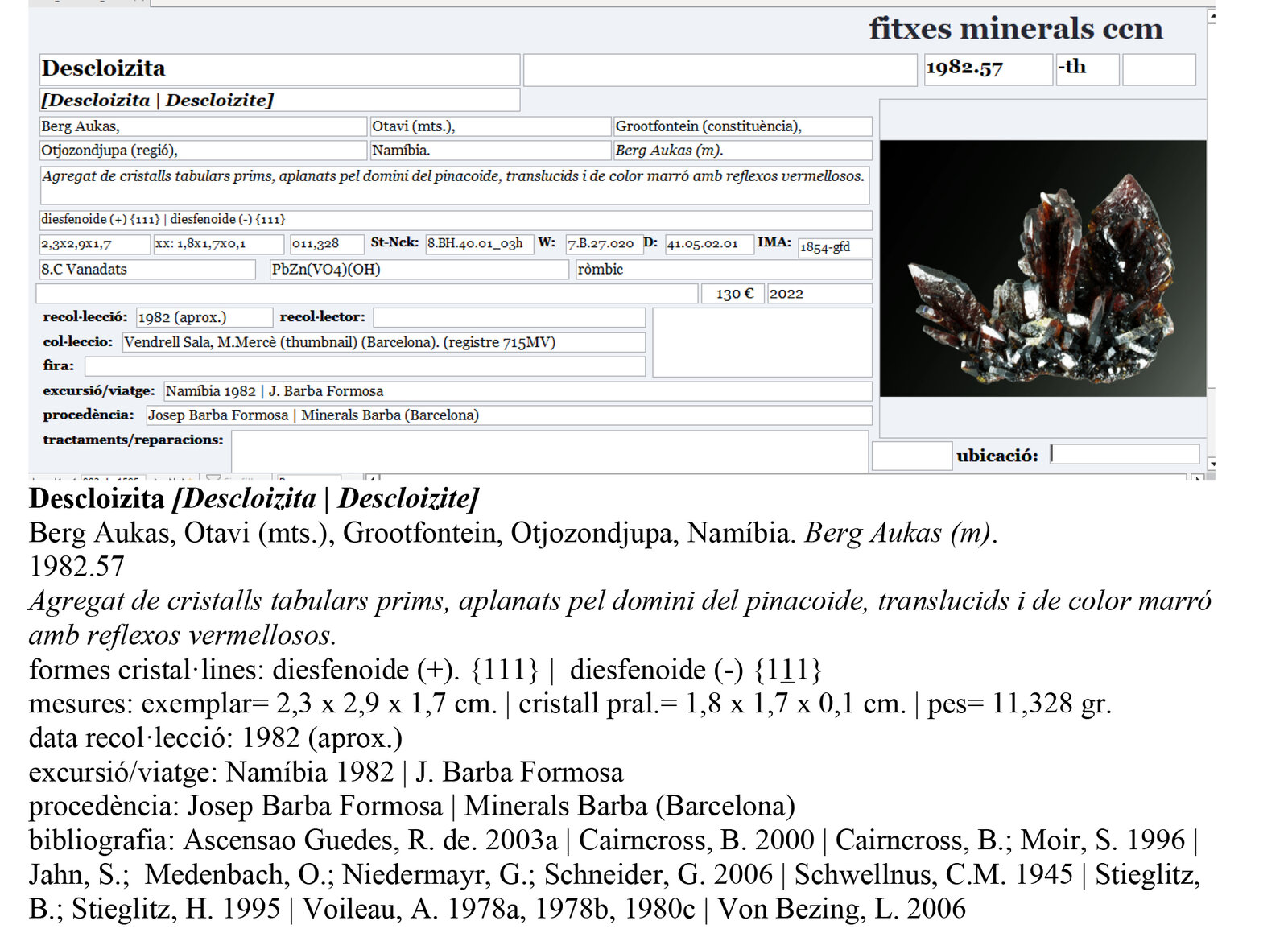Select the mine field 'Berg Aukas (m).'

742,151
